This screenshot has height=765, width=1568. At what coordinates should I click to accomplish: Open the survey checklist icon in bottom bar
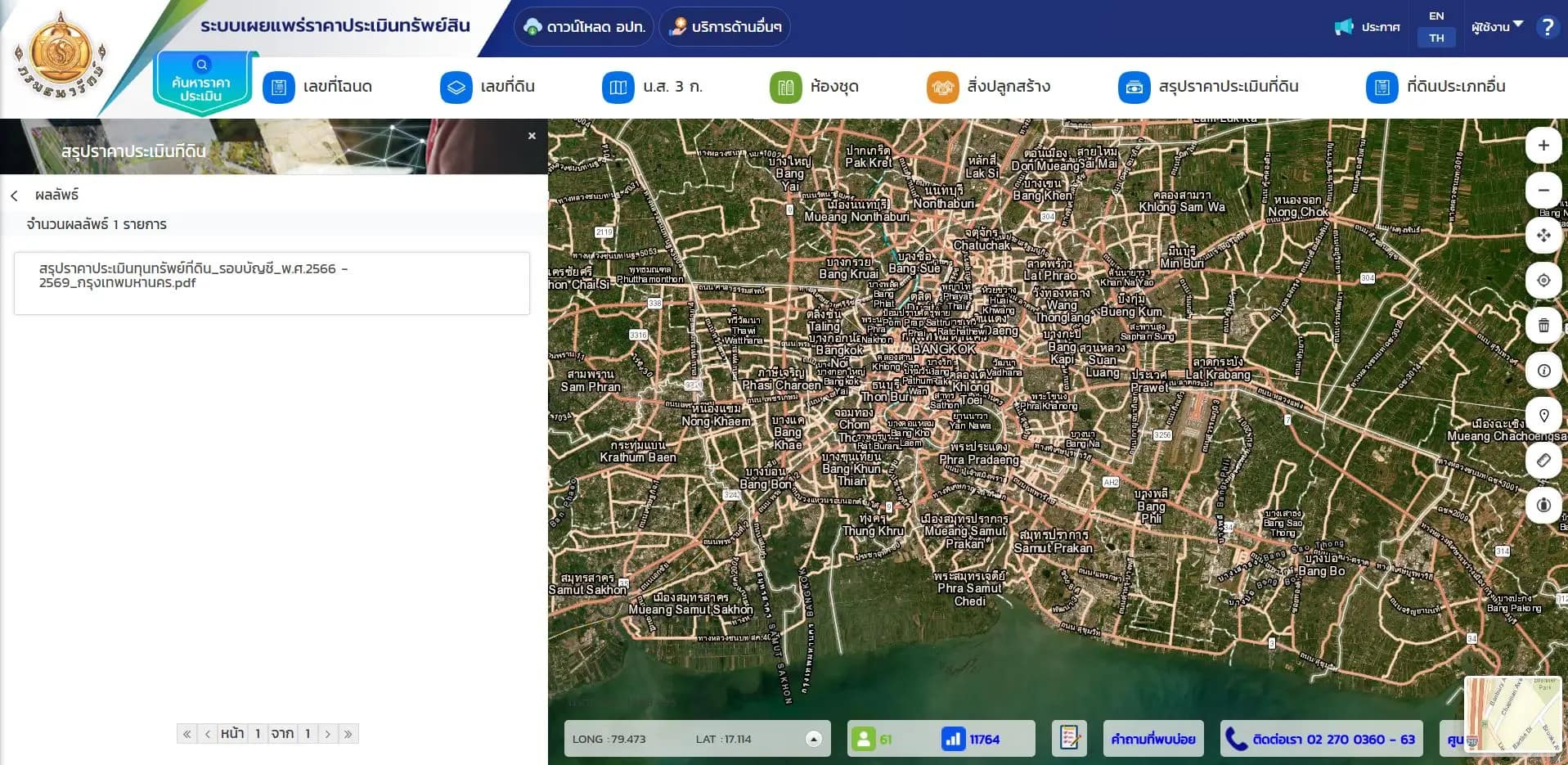point(1069,739)
